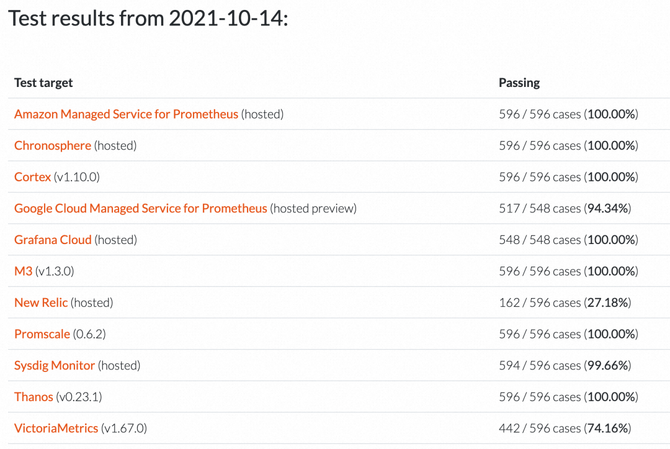Open the Promscale link
The image size is (670, 449).
(x=42, y=334)
